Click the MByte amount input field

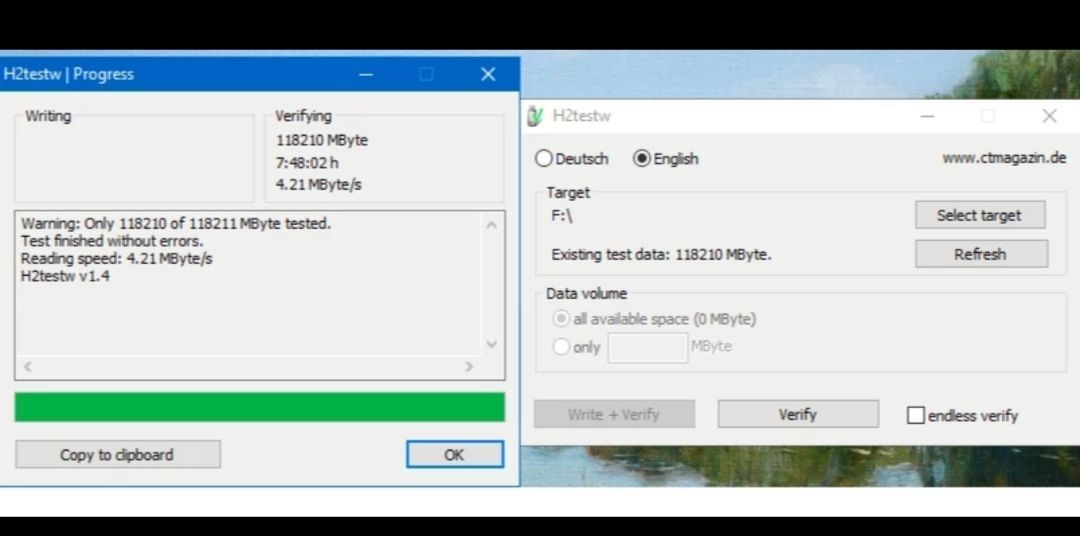pyautogui.click(x=647, y=347)
